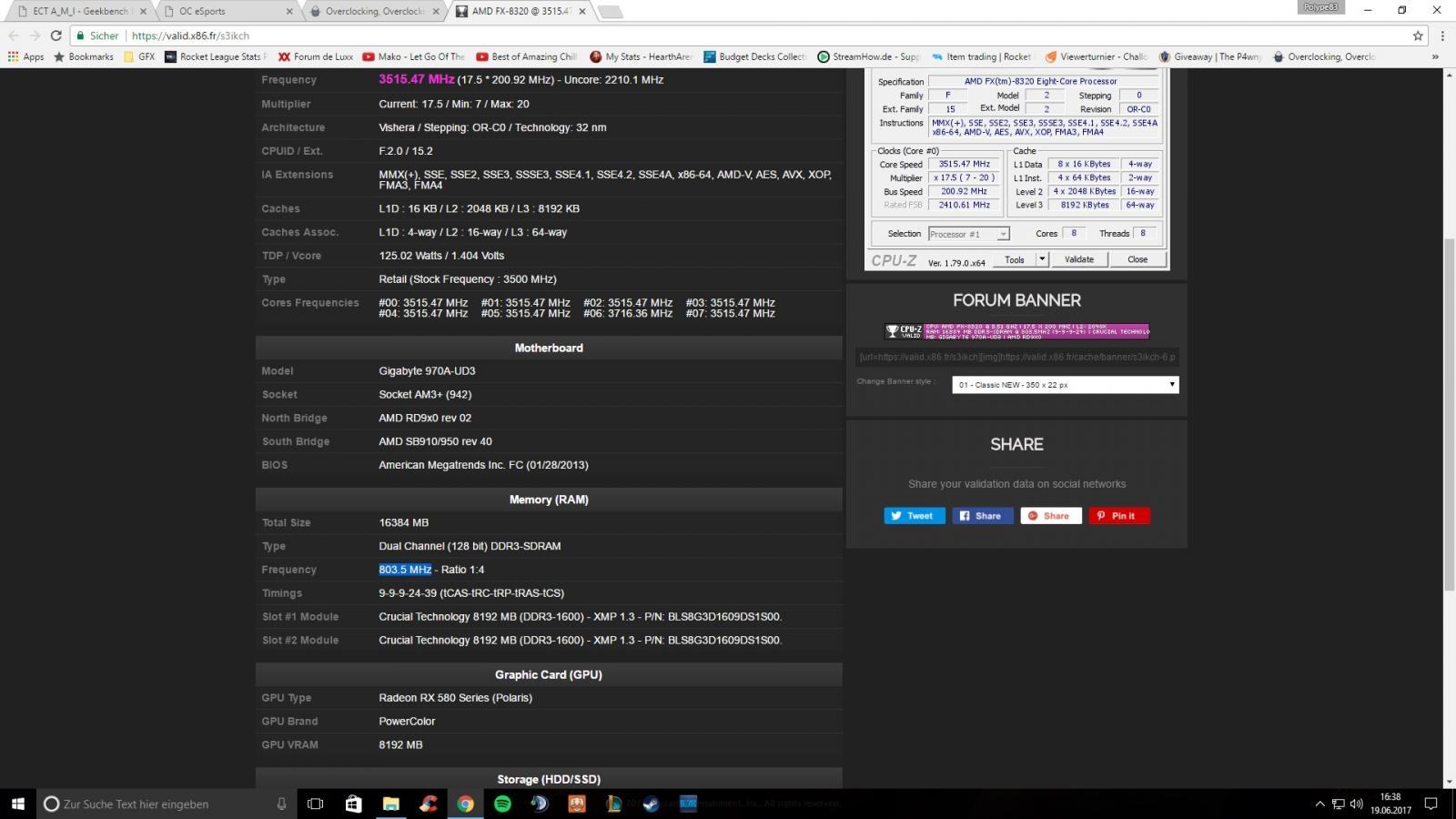The width and height of the screenshot is (1456, 819).
Task: Open the Mako - Let Go Of The bookmark
Action: (x=414, y=56)
